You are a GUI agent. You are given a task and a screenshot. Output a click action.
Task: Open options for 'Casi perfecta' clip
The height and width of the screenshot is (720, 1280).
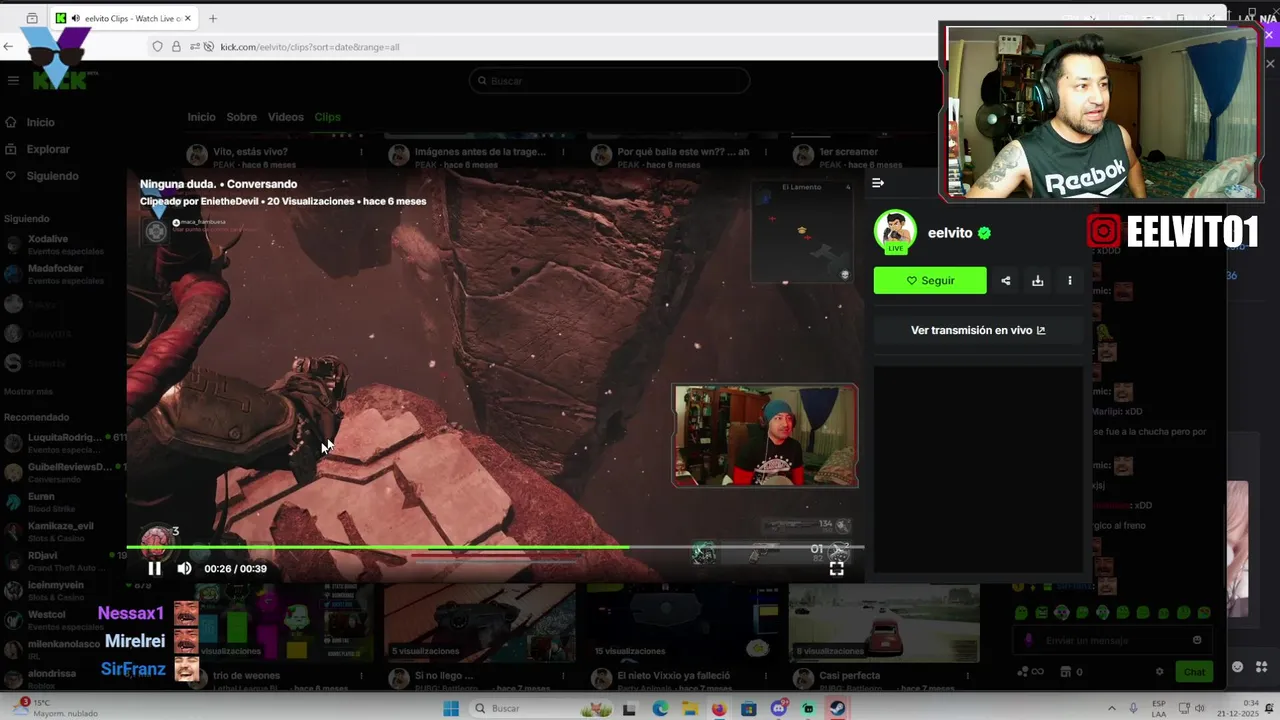tap(968, 676)
